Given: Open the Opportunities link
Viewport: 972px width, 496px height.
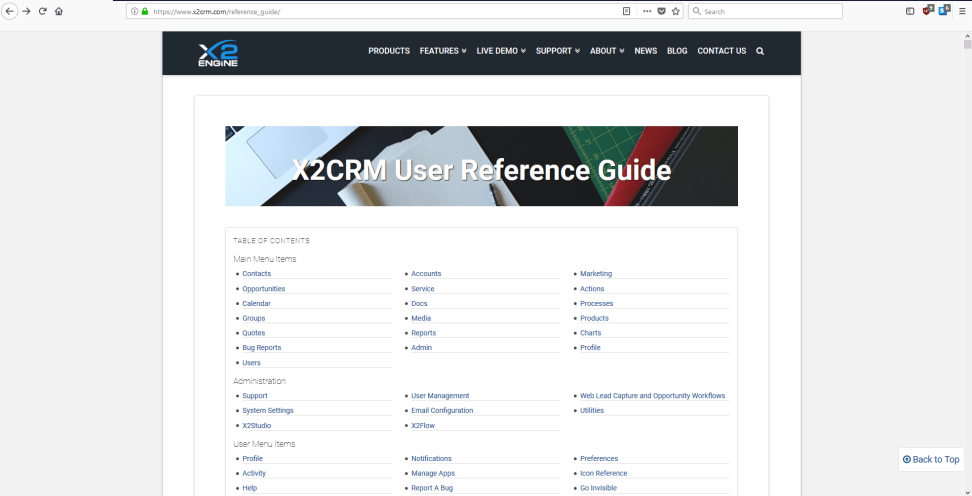Looking at the screenshot, I should tap(263, 289).
